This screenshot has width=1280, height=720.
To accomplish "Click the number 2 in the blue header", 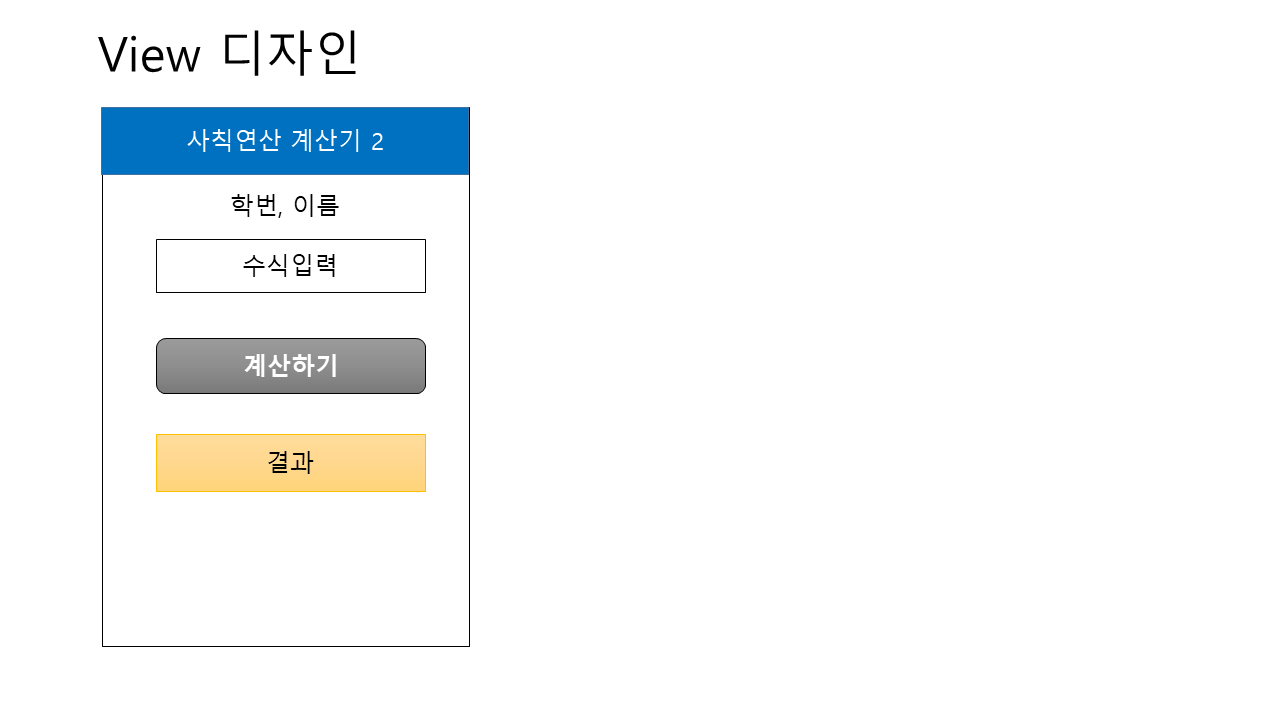I will (x=377, y=142).
